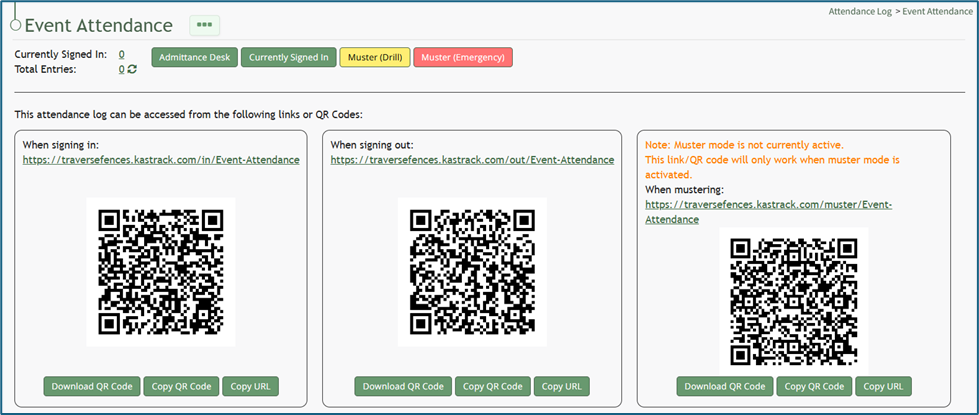Click the refresh icon beside Total Entries
The width and height of the screenshot is (979, 415).
(132, 70)
